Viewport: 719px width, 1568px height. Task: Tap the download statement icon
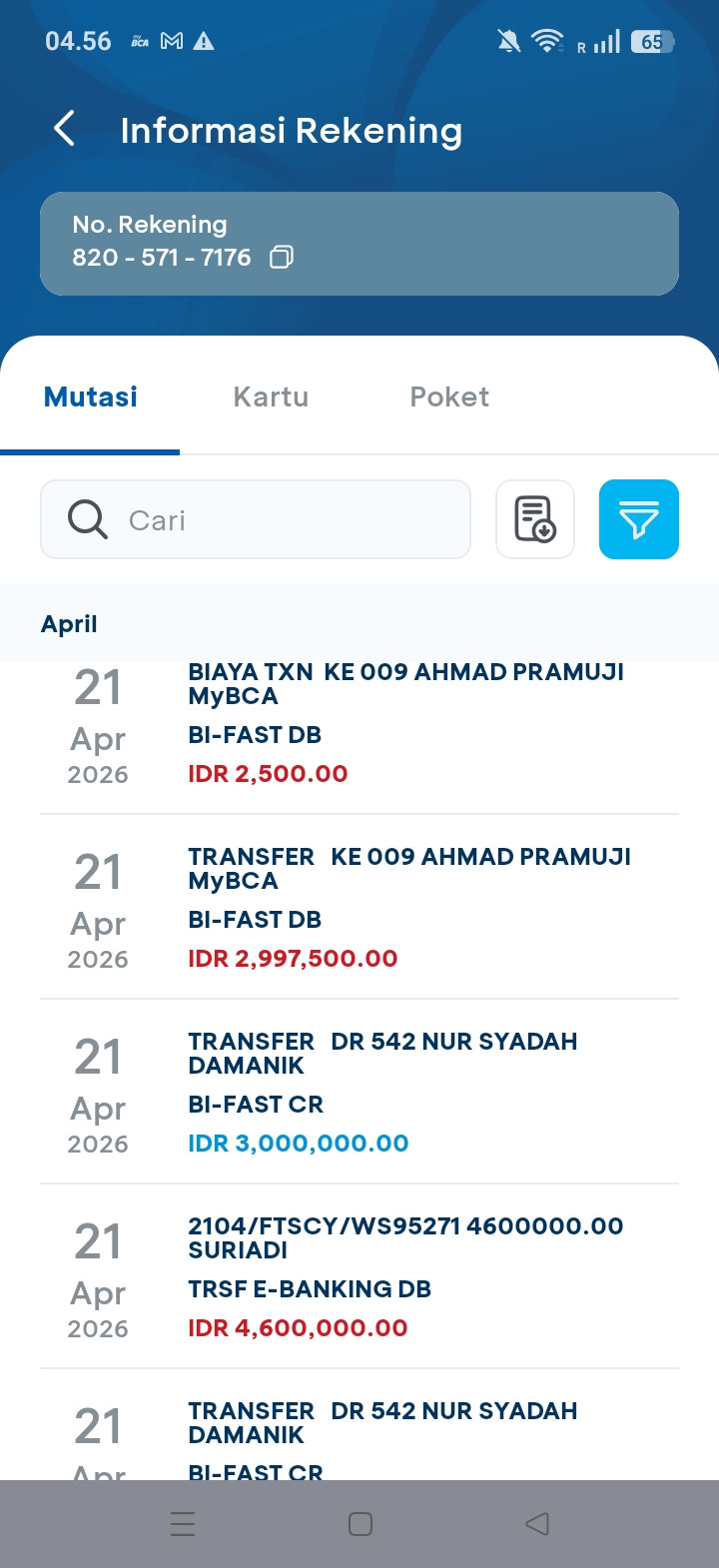pyautogui.click(x=535, y=519)
